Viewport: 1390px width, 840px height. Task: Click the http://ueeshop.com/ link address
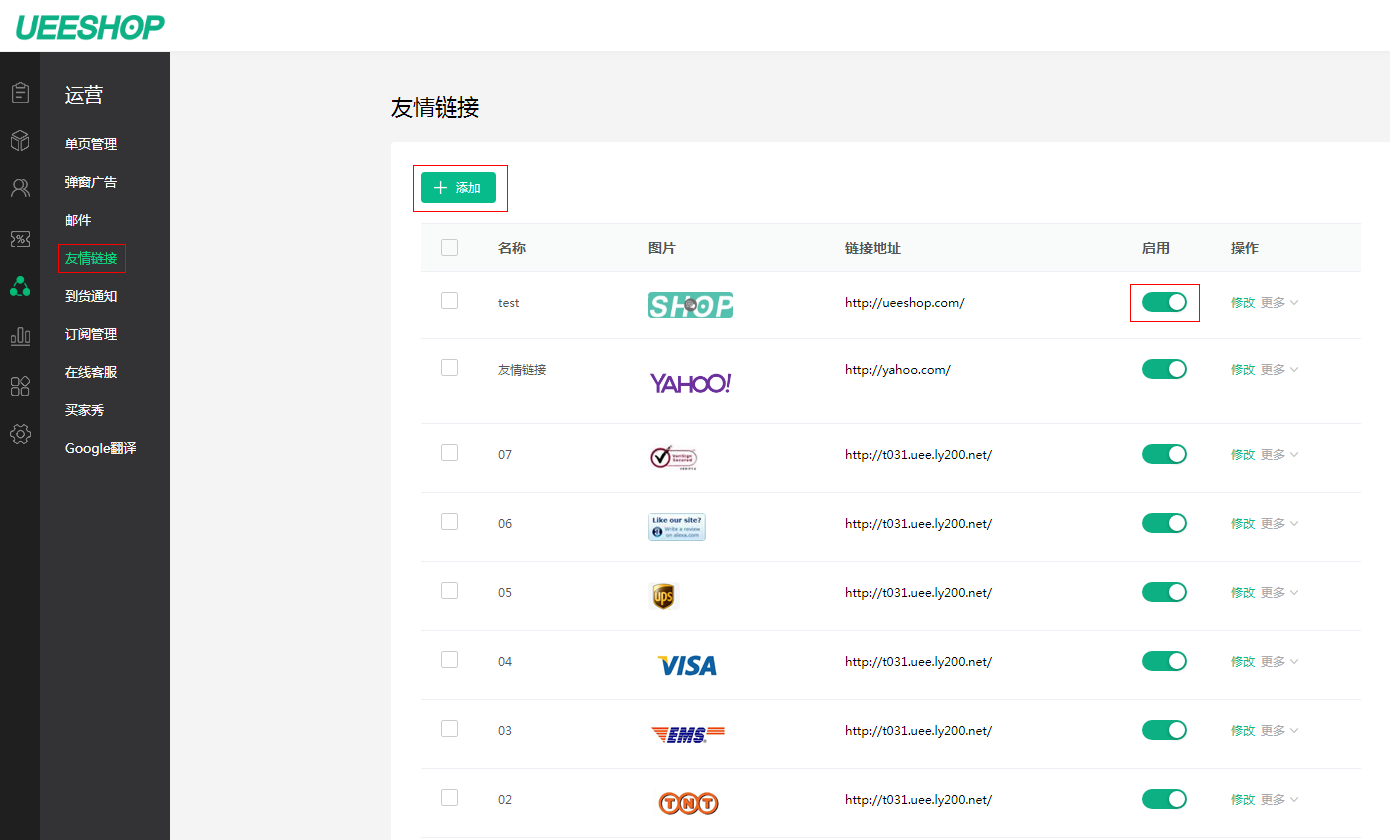(x=904, y=302)
